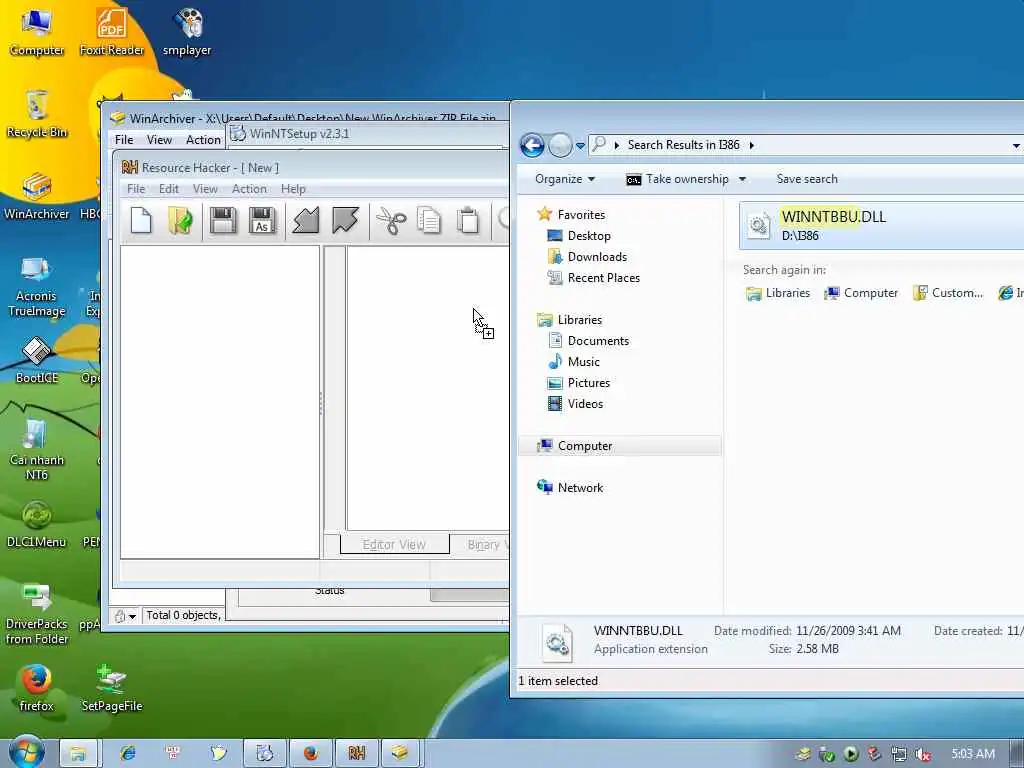Click the Save floppy icon in Resource Hacker

[223, 220]
